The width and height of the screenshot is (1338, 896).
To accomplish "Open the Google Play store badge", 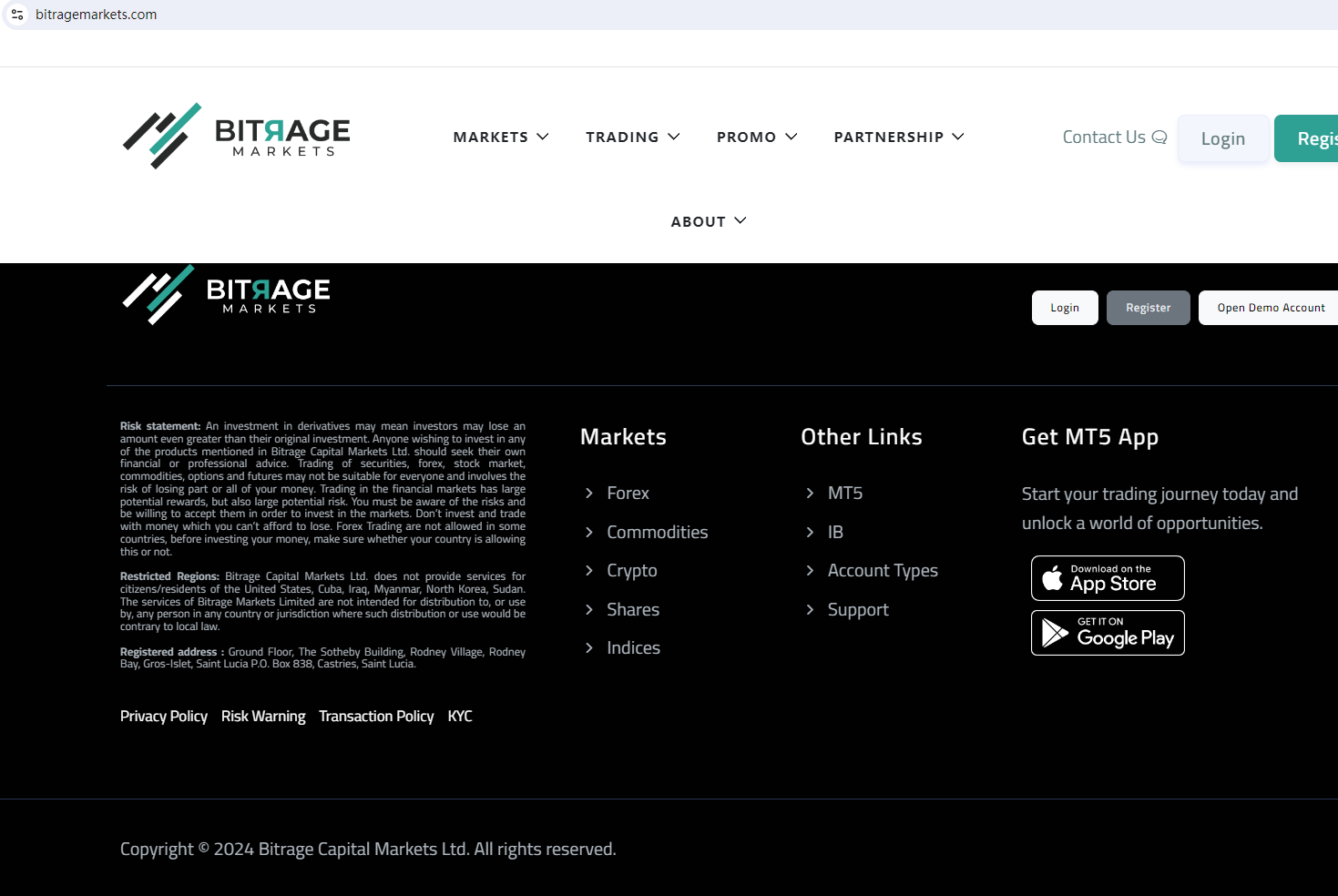I will click(1108, 633).
